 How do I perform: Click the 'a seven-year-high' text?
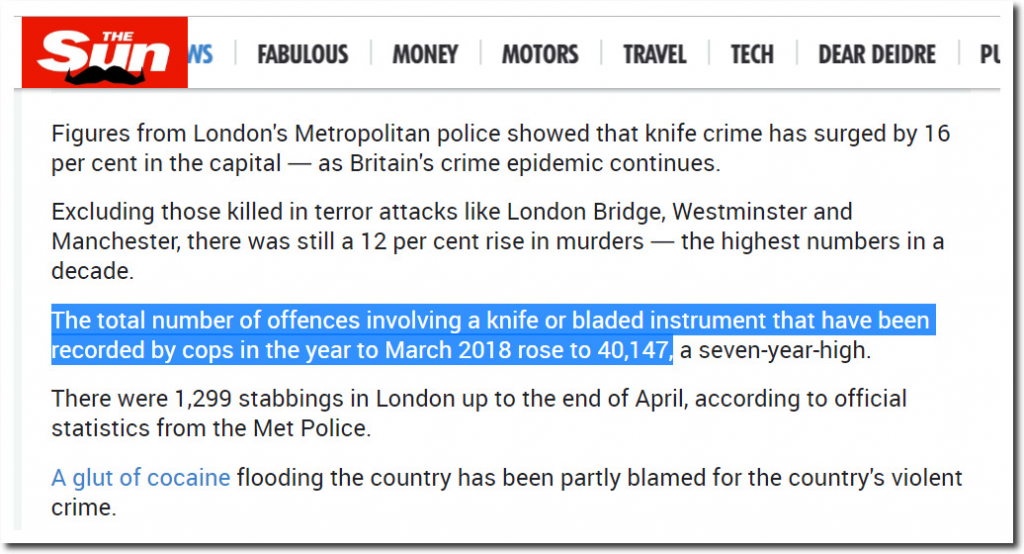[774, 349]
